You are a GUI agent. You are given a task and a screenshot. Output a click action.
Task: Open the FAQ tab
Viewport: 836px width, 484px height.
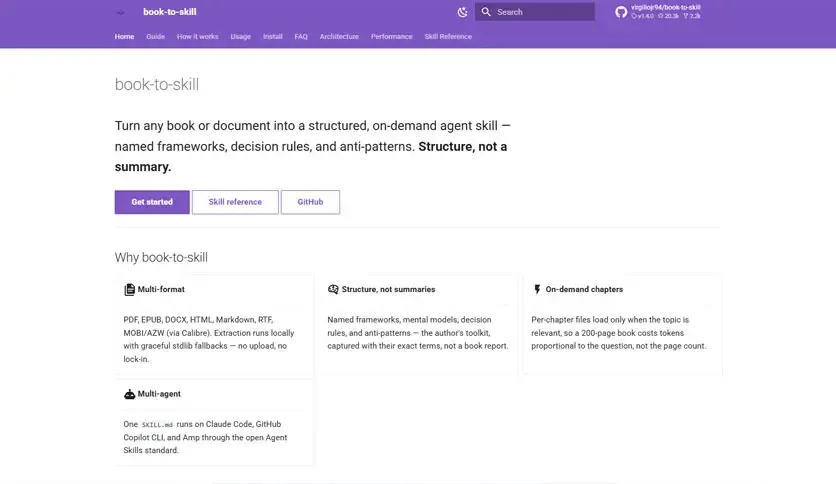coord(301,37)
